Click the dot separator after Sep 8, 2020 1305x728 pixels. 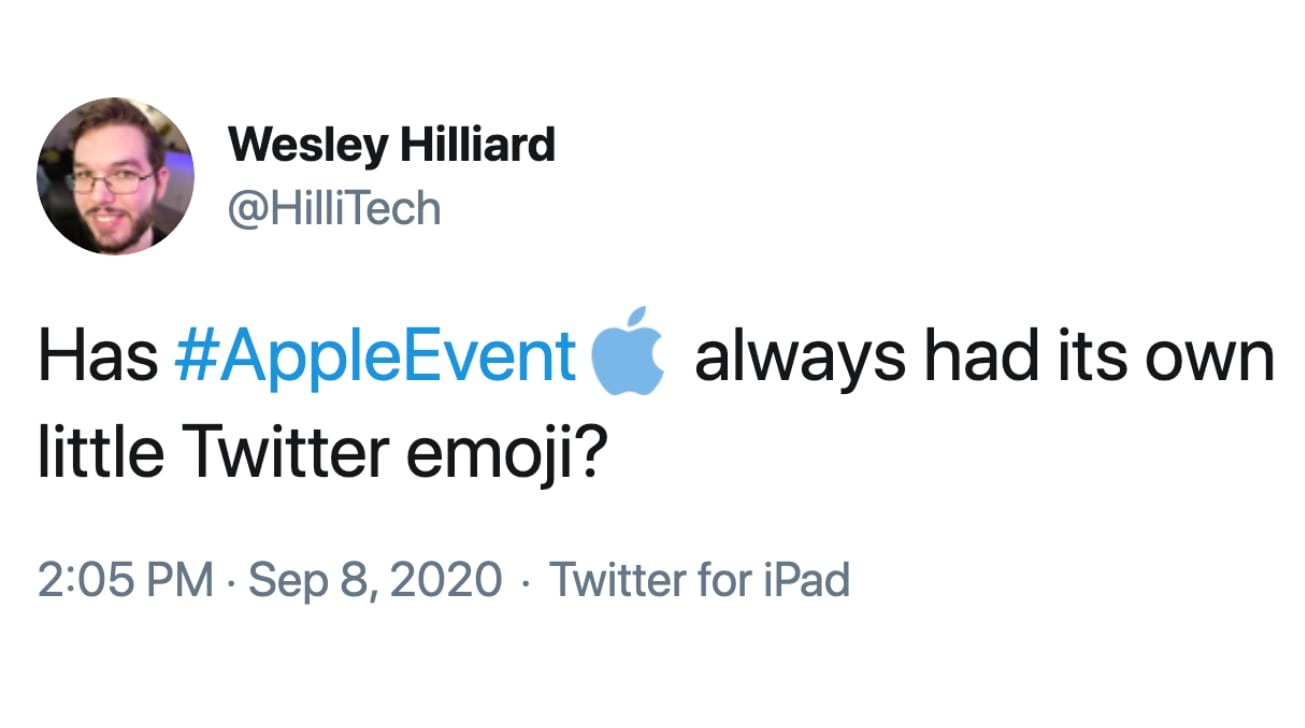(x=526, y=581)
